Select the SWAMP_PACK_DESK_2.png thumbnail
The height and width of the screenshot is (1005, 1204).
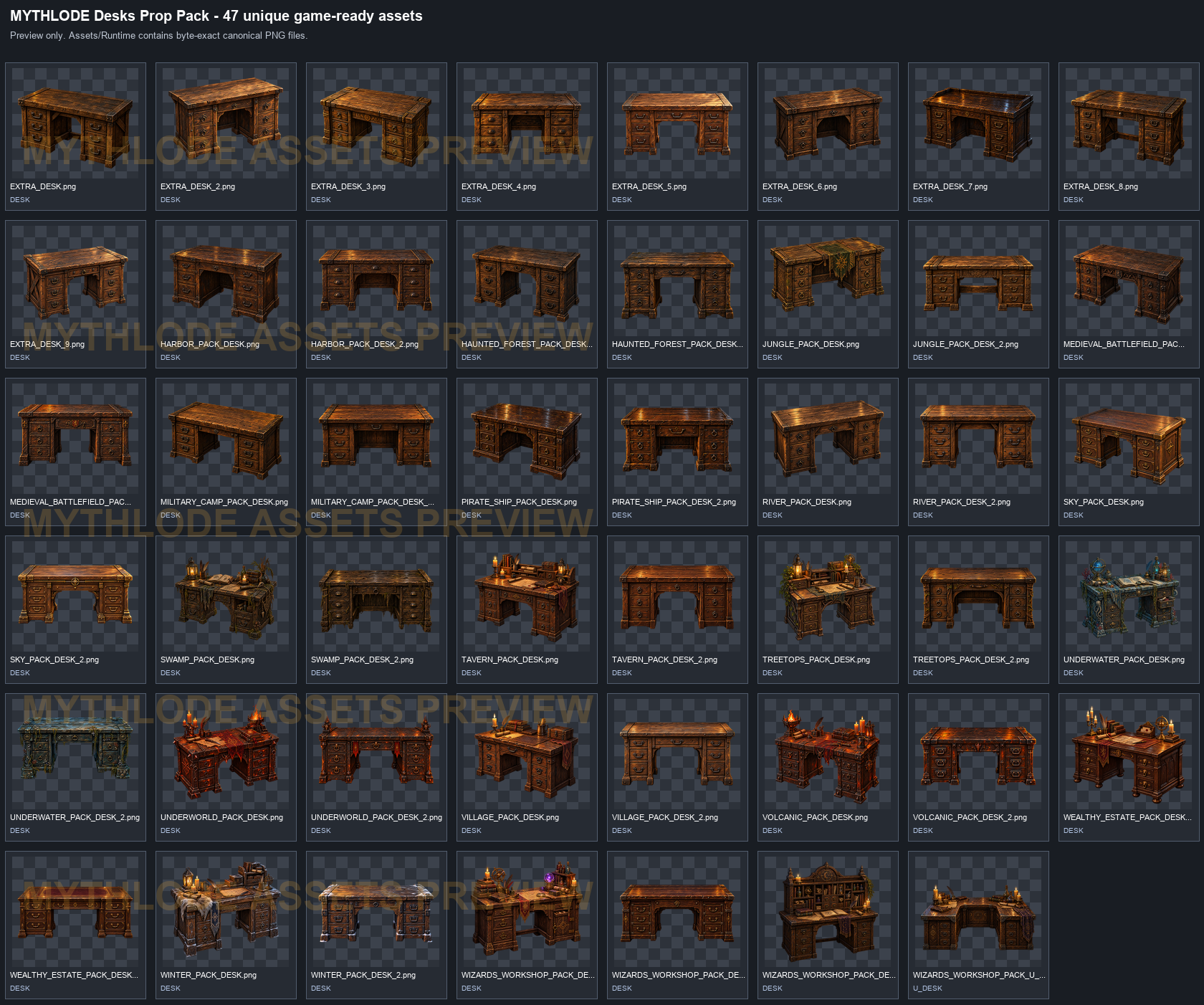click(376, 596)
